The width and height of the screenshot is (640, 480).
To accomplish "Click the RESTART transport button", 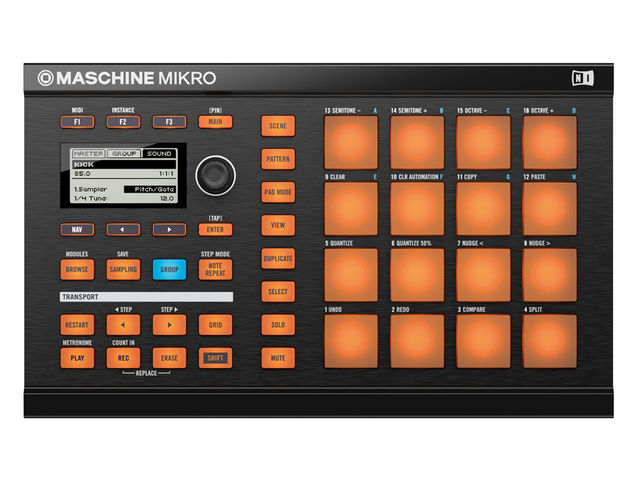I will coord(77,324).
